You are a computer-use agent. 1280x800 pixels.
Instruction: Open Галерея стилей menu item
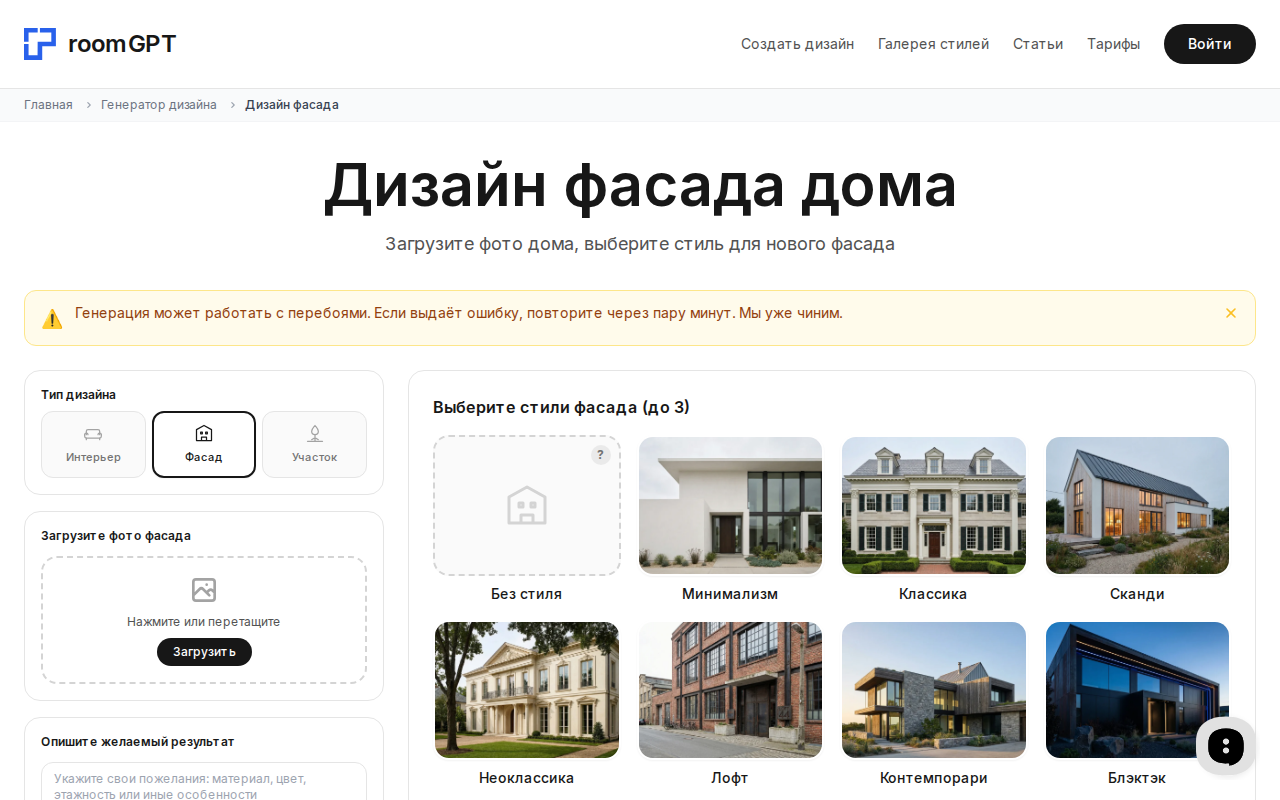point(933,43)
